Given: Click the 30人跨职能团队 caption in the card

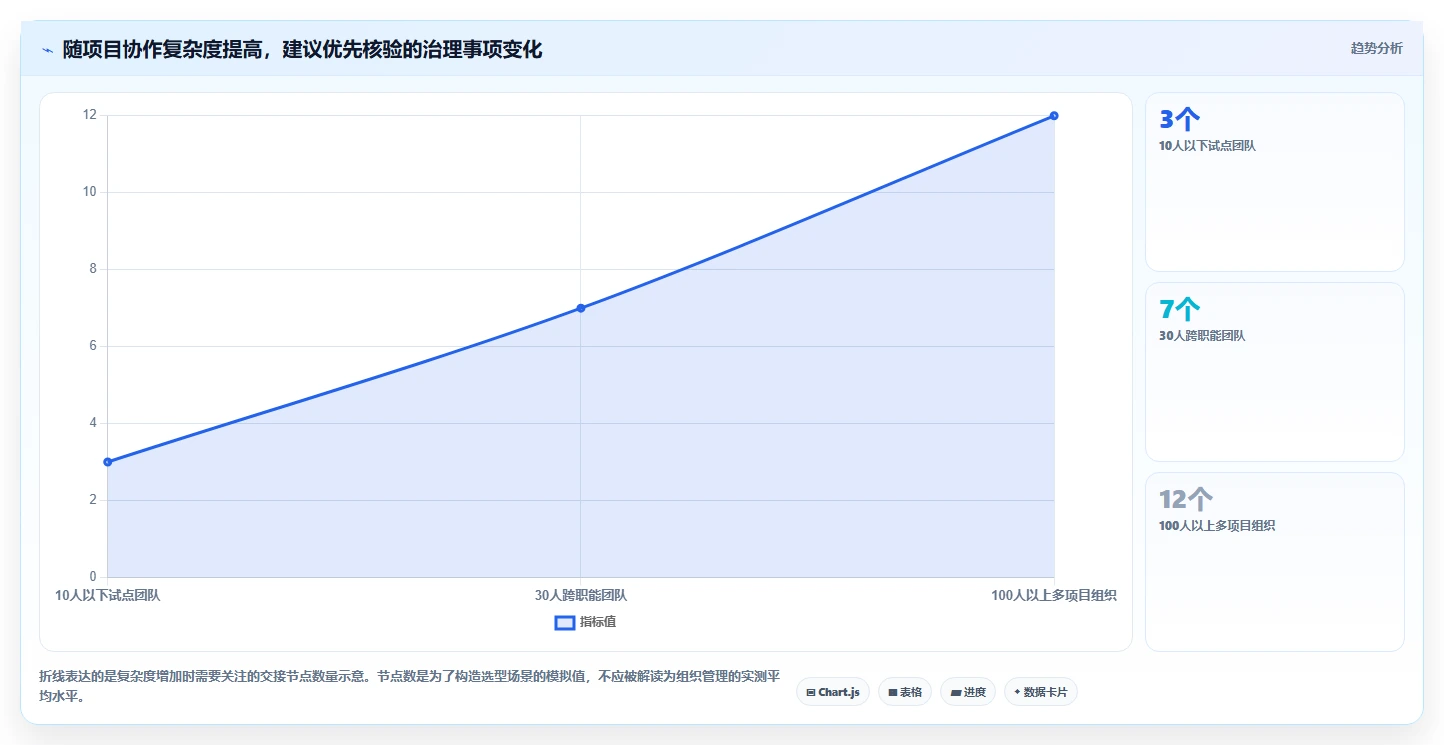Looking at the screenshot, I should [1202, 336].
